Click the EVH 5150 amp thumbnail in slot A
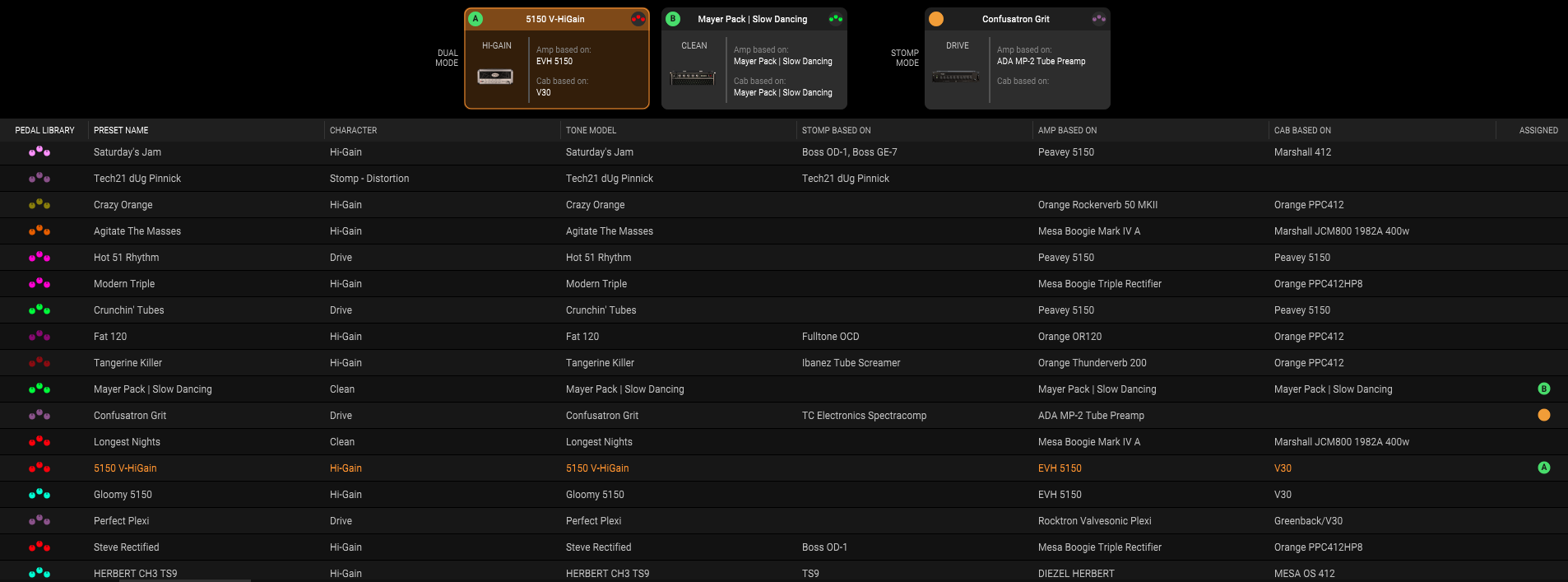Screen dimensions: 1568x582 pos(495,77)
